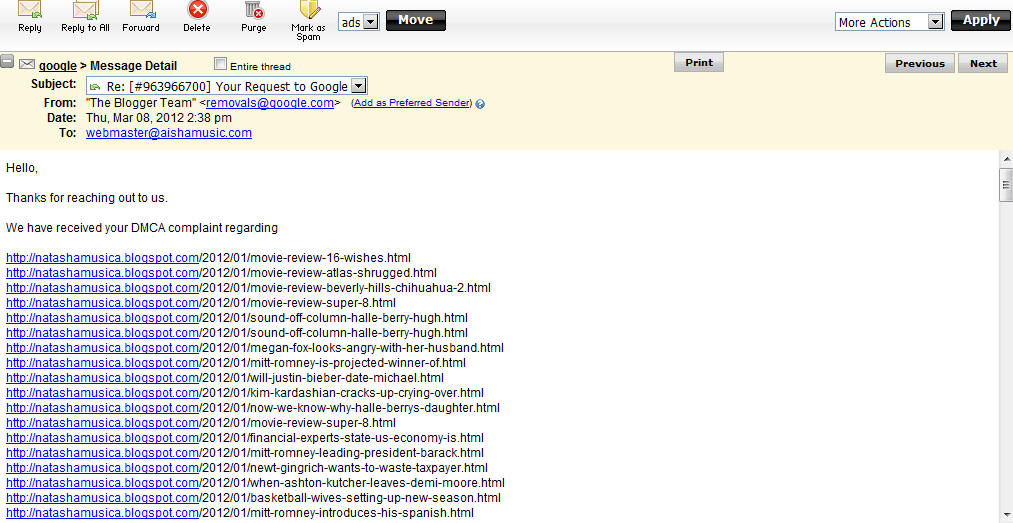This screenshot has height=523, width=1013.
Task: Click the "Thanks for reaching out to us." line
Action: pos(87,198)
